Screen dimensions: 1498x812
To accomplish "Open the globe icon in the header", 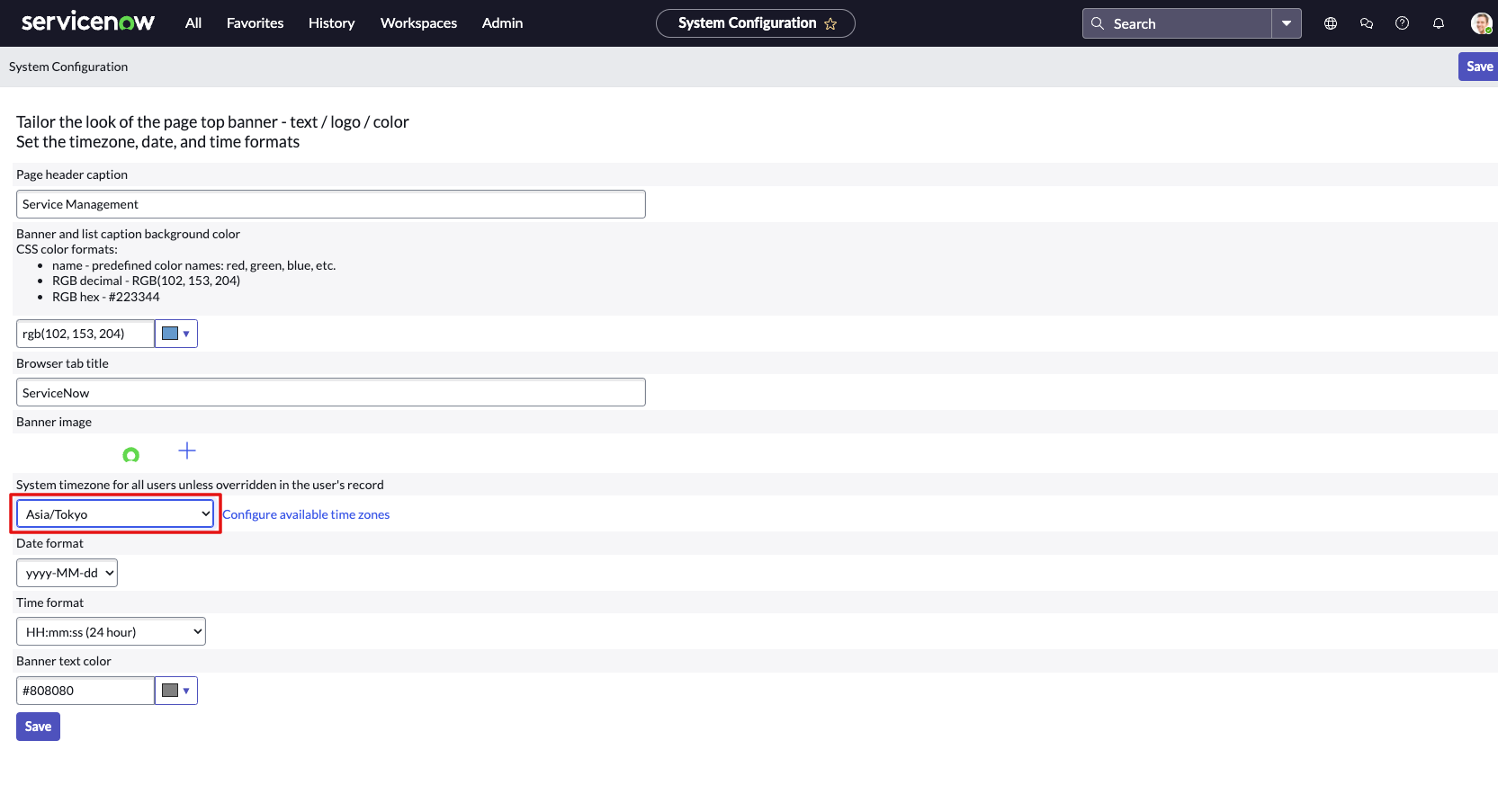I will (1330, 23).
